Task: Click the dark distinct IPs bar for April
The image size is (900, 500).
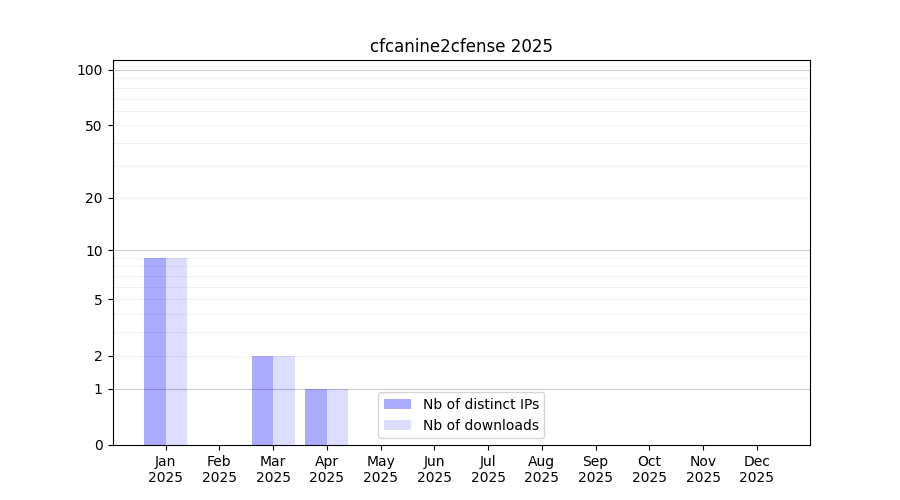Action: [316, 417]
